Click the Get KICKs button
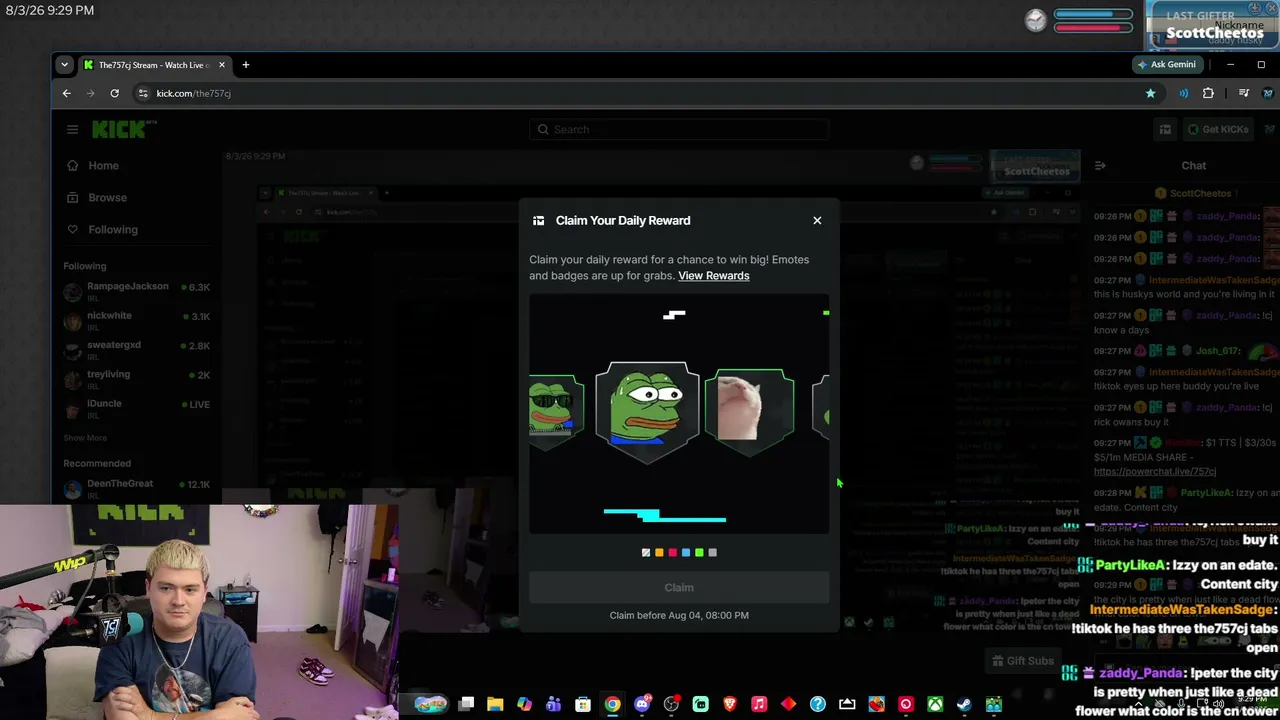The height and width of the screenshot is (720, 1280). tap(1218, 129)
